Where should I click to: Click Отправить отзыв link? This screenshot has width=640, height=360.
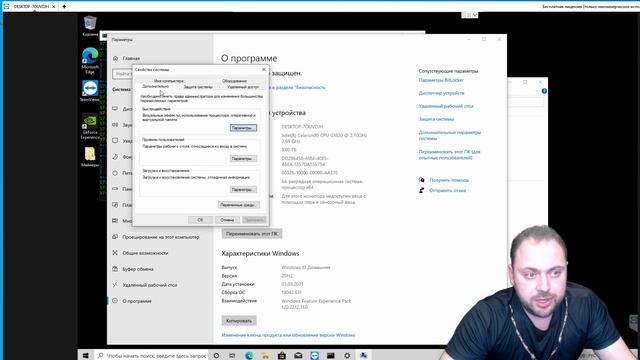pos(447,191)
